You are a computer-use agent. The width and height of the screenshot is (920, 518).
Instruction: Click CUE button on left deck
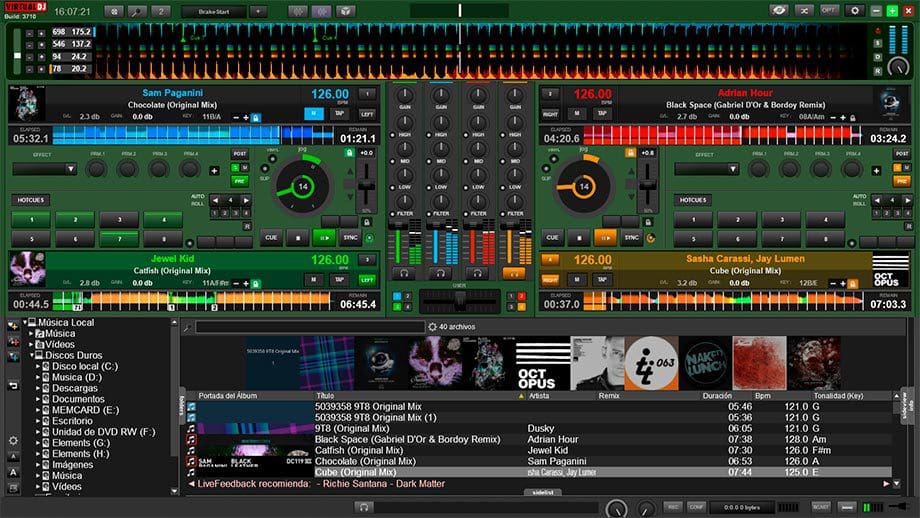271,238
